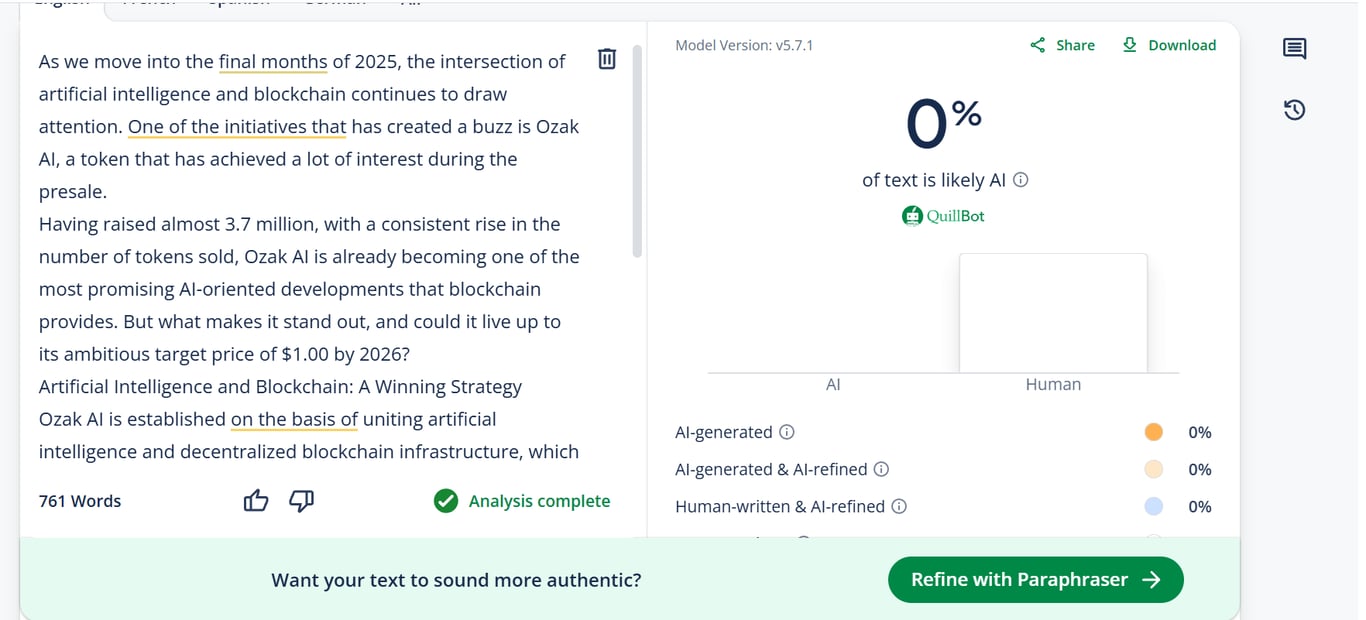The height and width of the screenshot is (620, 1366).
Task: Open the feedback comment icon in the right sidebar
Action: pyautogui.click(x=1294, y=48)
